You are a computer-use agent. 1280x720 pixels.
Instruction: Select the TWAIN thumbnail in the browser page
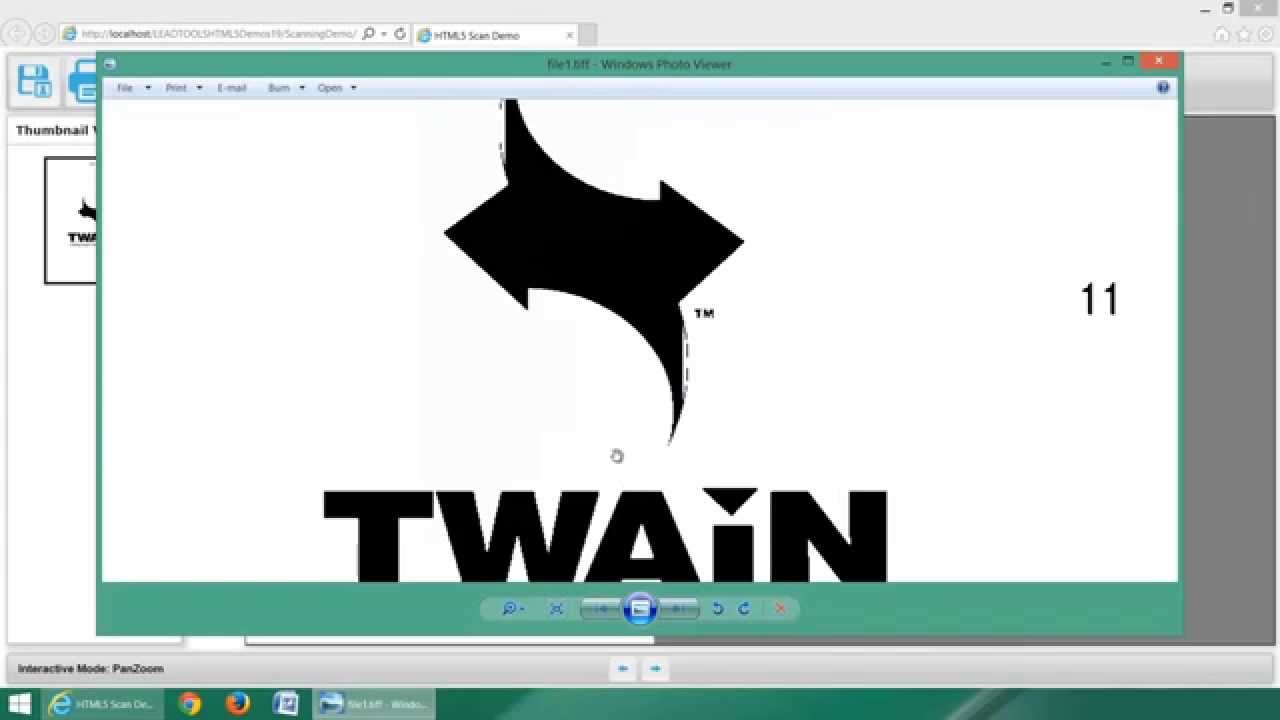pyautogui.click(x=71, y=220)
